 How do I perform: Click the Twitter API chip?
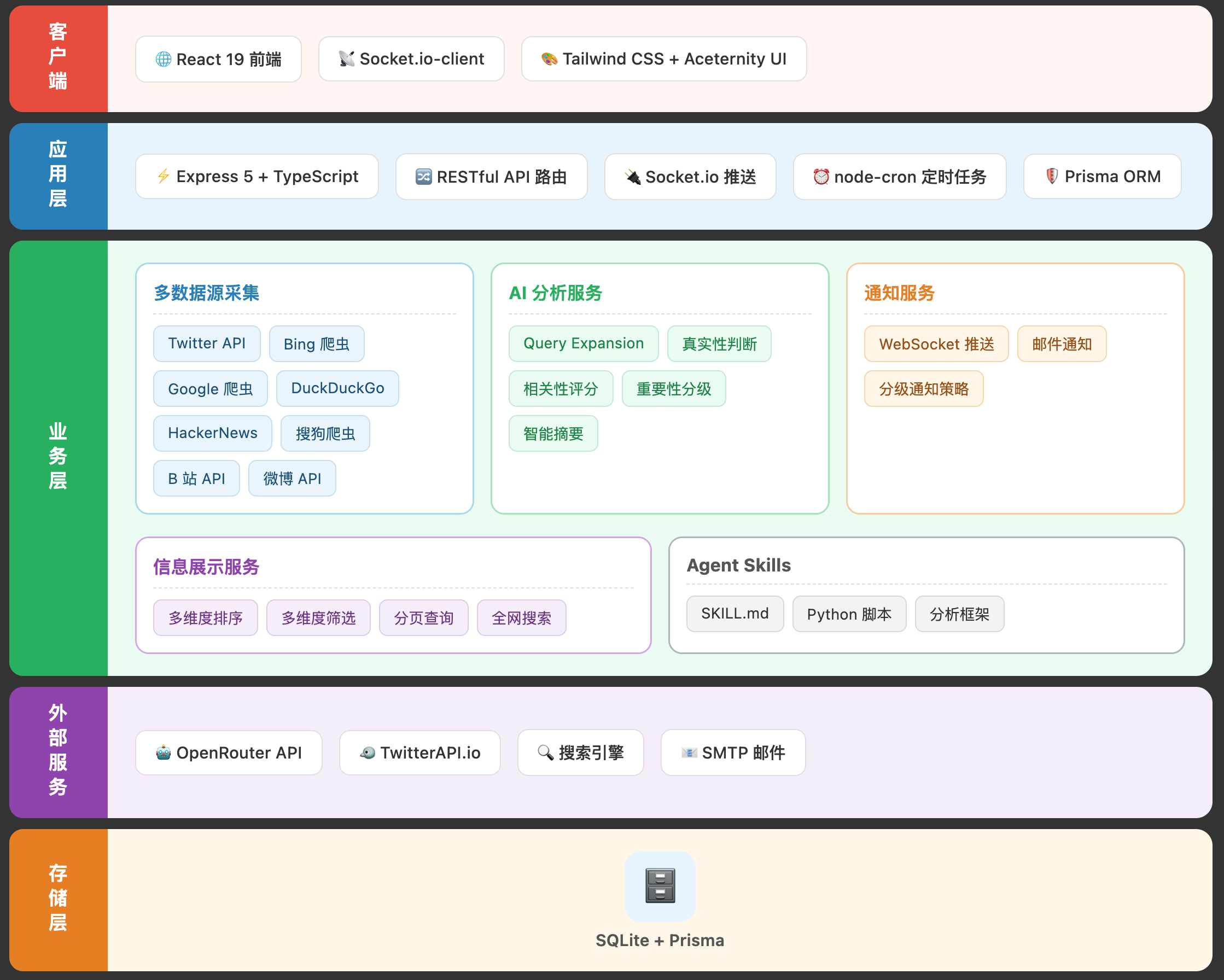click(207, 343)
